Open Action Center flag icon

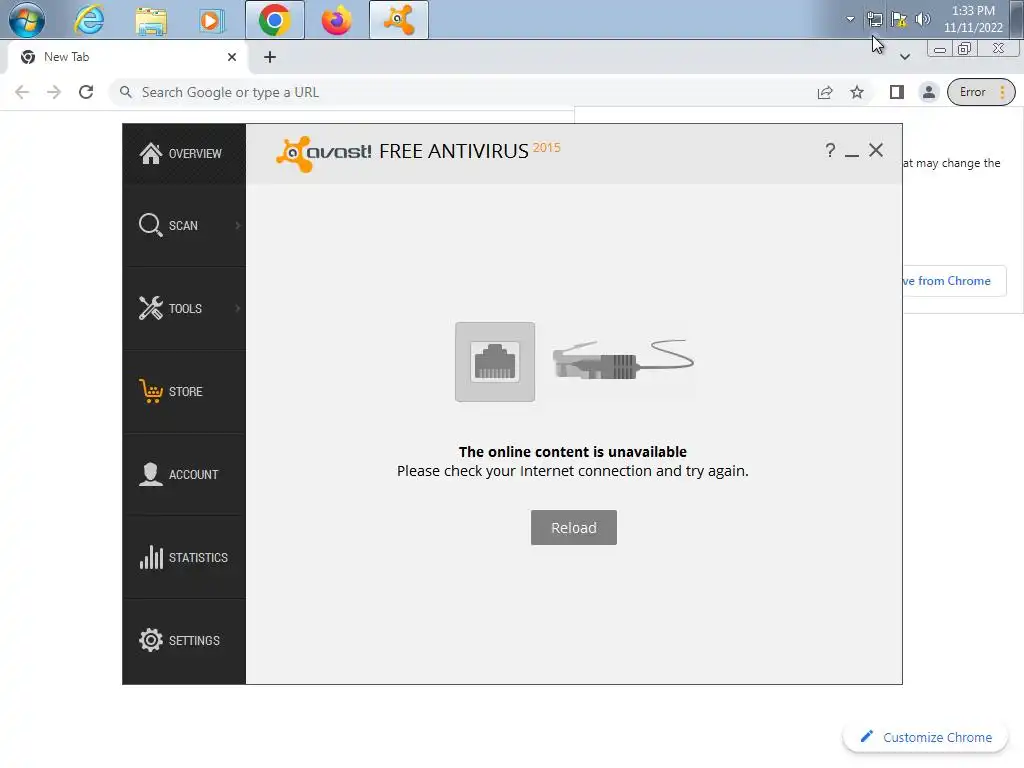click(899, 20)
